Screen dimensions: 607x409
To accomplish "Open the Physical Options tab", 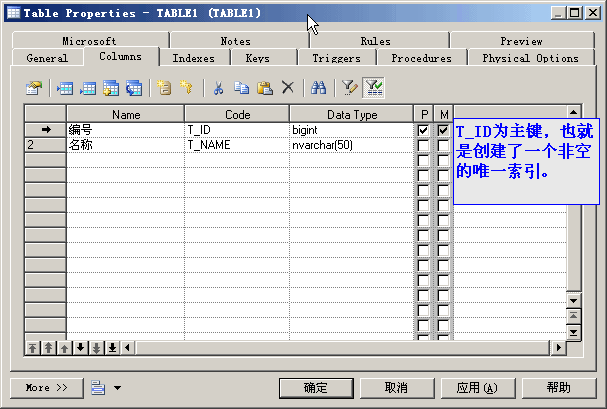I will [x=530, y=58].
